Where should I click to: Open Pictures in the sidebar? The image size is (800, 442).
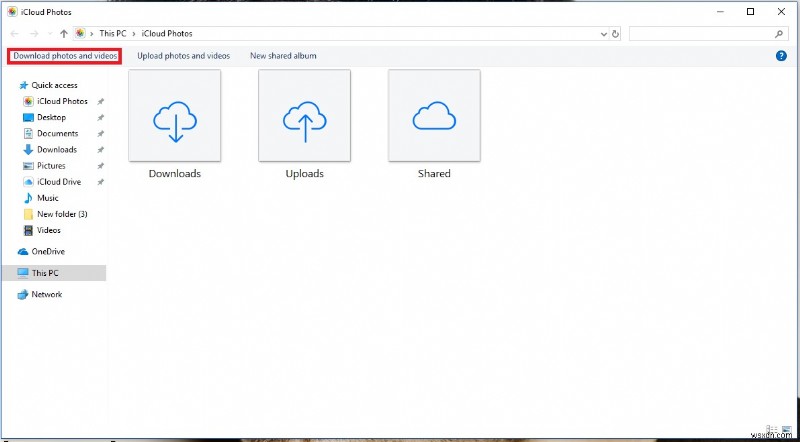(52, 166)
